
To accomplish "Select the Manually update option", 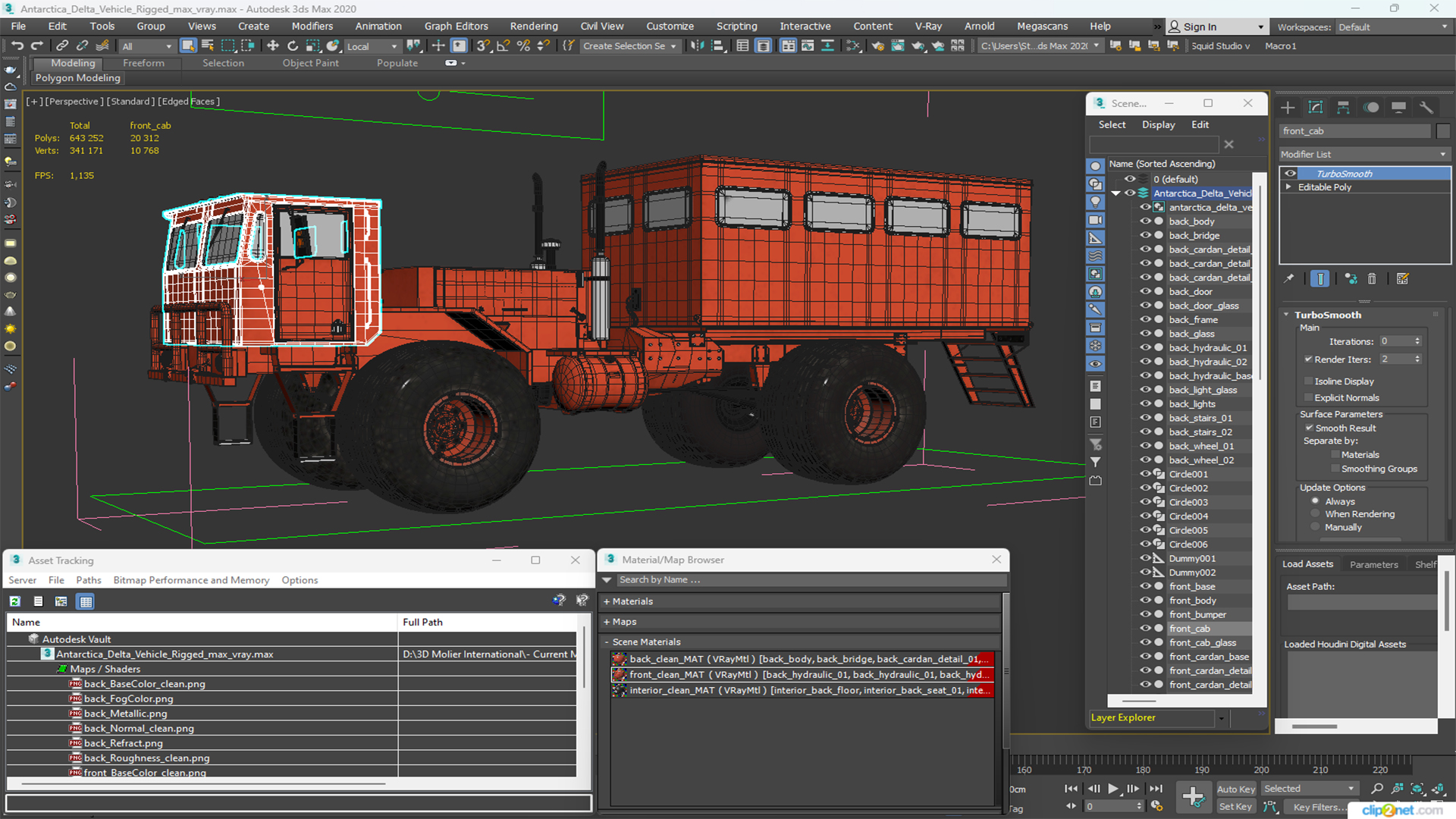I will point(1316,528).
